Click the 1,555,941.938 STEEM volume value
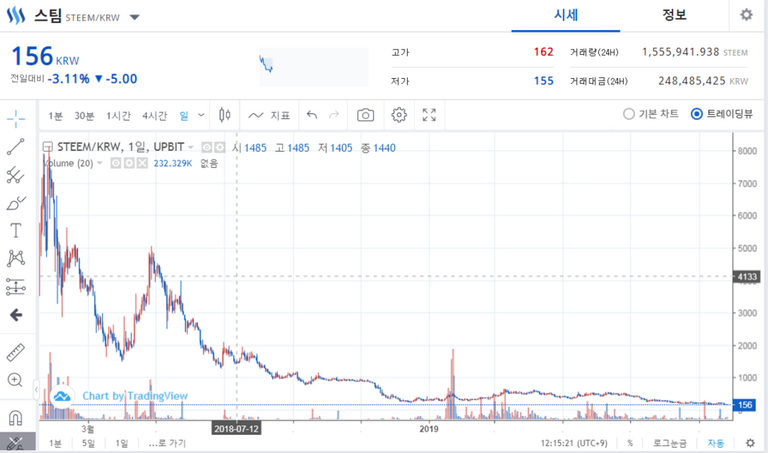 coord(680,52)
